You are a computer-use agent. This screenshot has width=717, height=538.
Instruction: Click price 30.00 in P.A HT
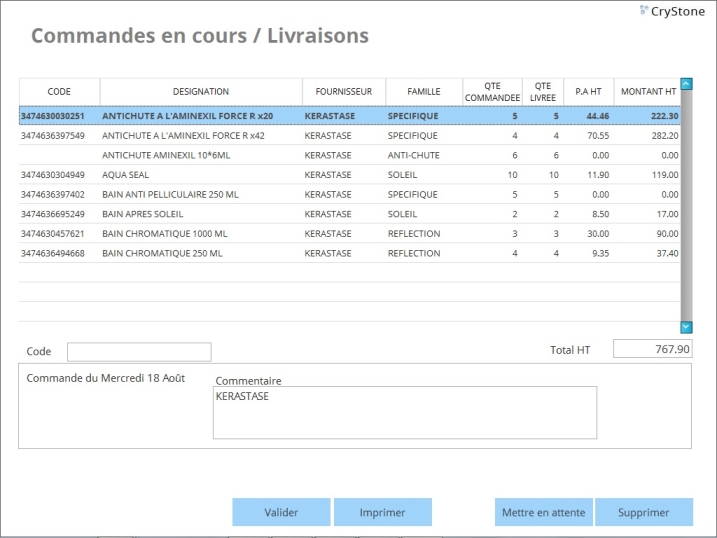[x=598, y=234]
